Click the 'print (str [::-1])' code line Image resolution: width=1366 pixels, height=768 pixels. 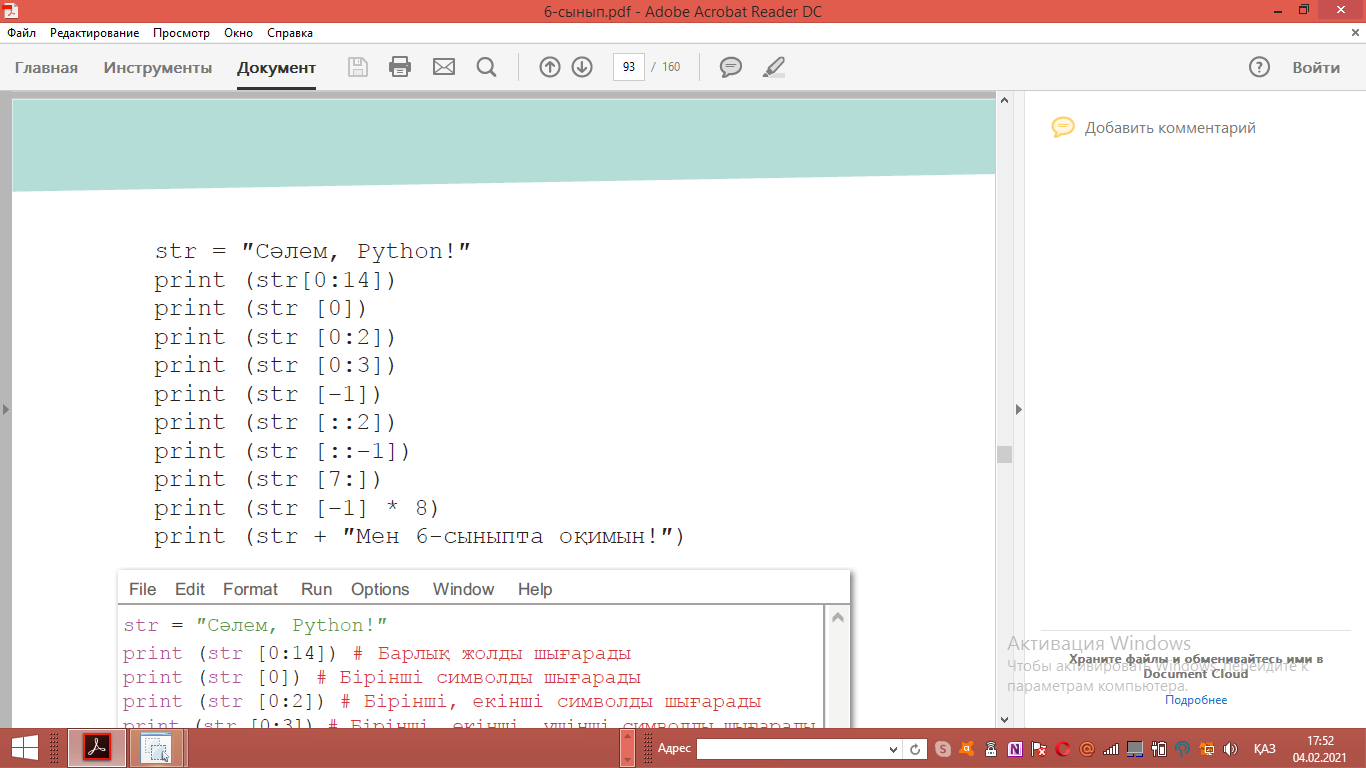point(282,451)
